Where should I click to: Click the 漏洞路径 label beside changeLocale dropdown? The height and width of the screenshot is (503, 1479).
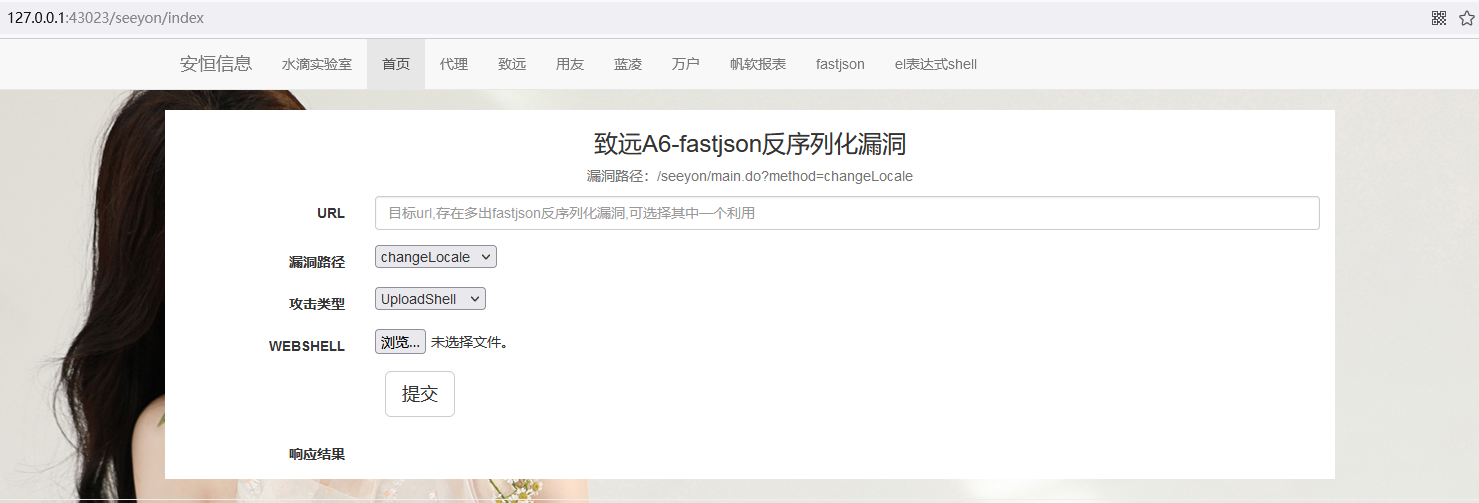[x=317, y=261]
